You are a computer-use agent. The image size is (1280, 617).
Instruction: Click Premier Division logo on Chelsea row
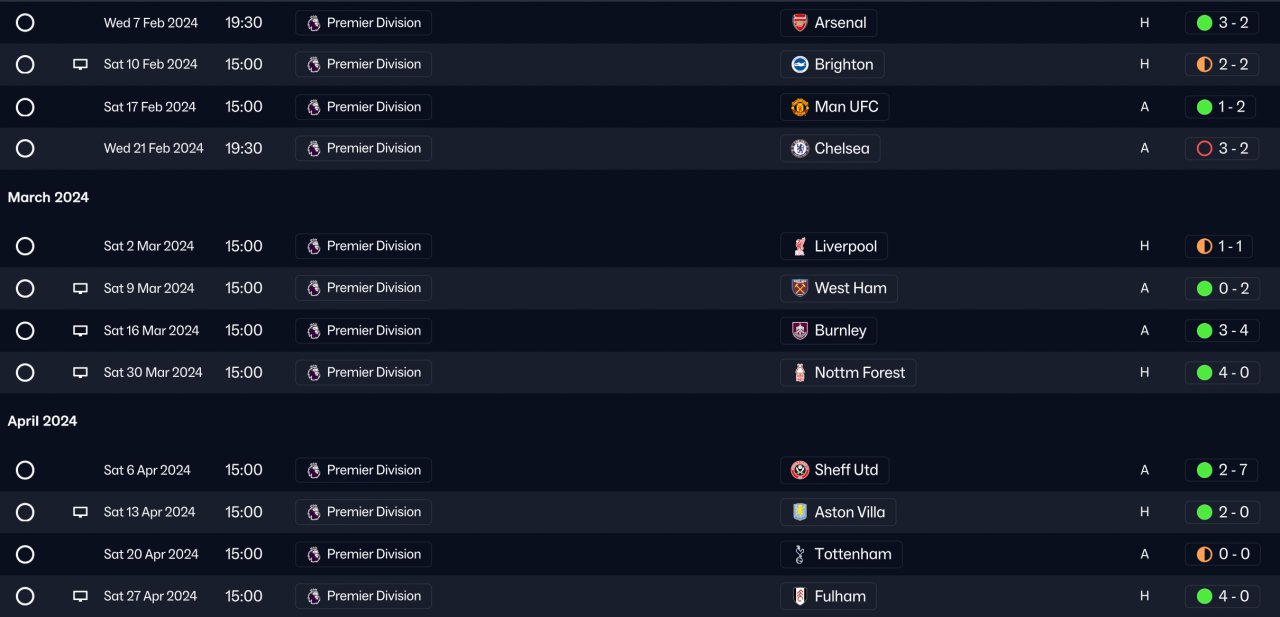(314, 149)
